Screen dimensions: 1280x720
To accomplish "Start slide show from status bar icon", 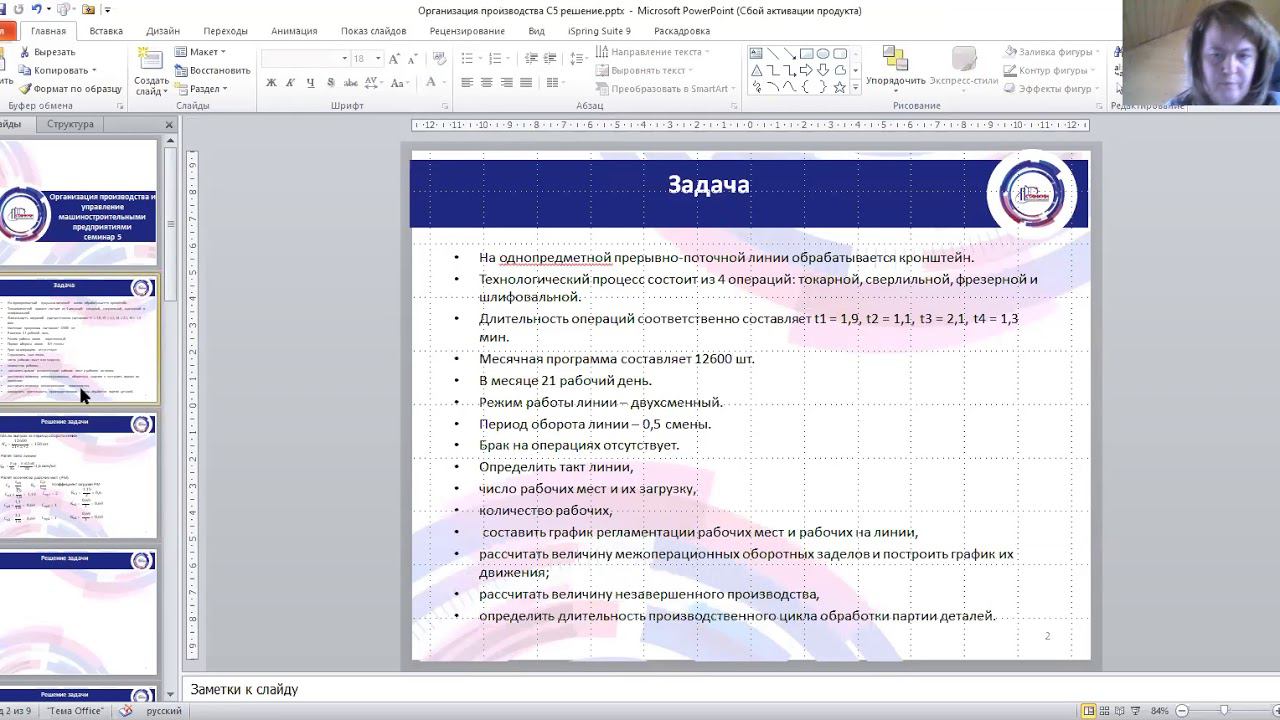I will tap(1137, 711).
